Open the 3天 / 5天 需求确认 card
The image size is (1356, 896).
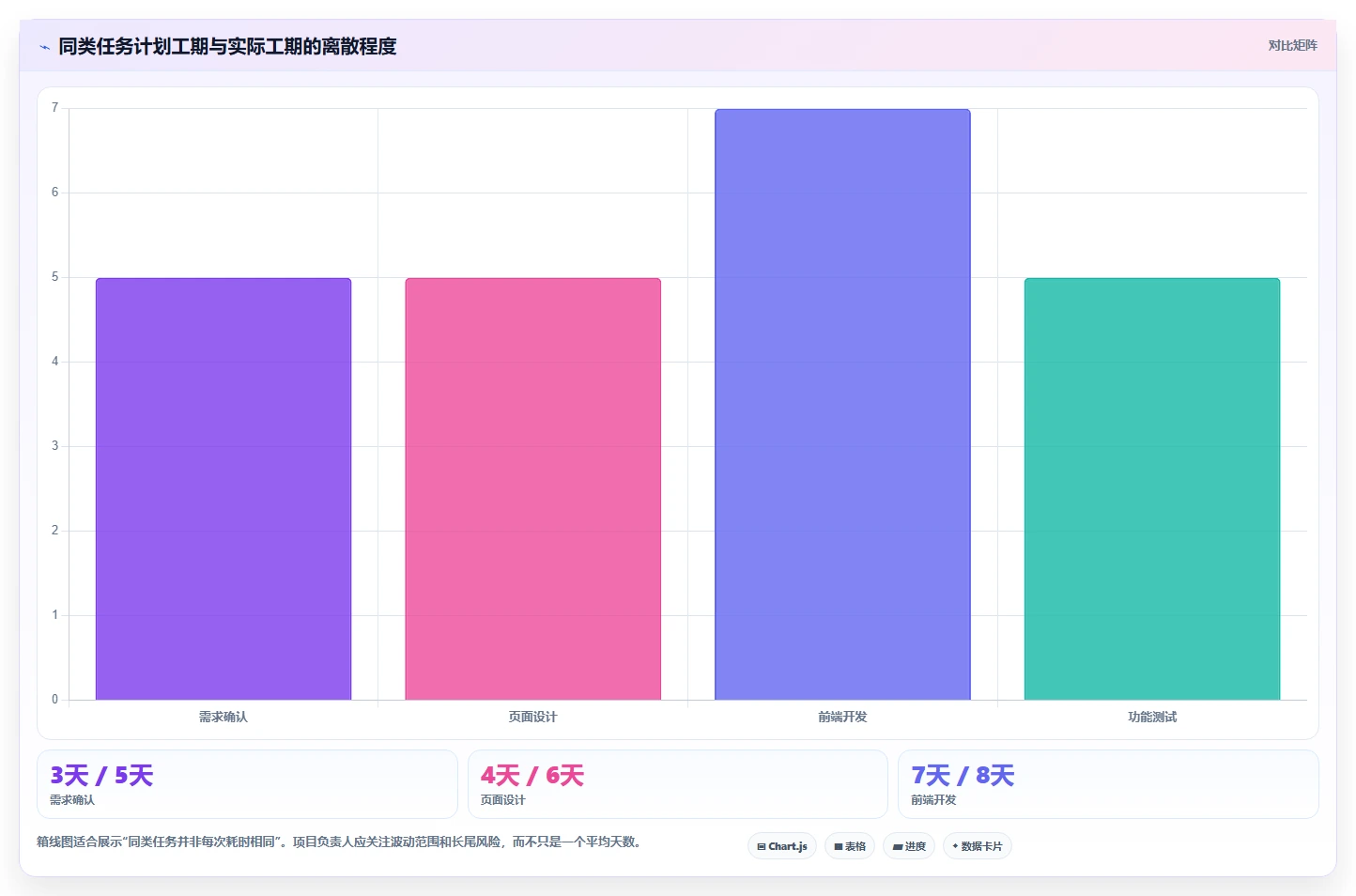(247, 784)
